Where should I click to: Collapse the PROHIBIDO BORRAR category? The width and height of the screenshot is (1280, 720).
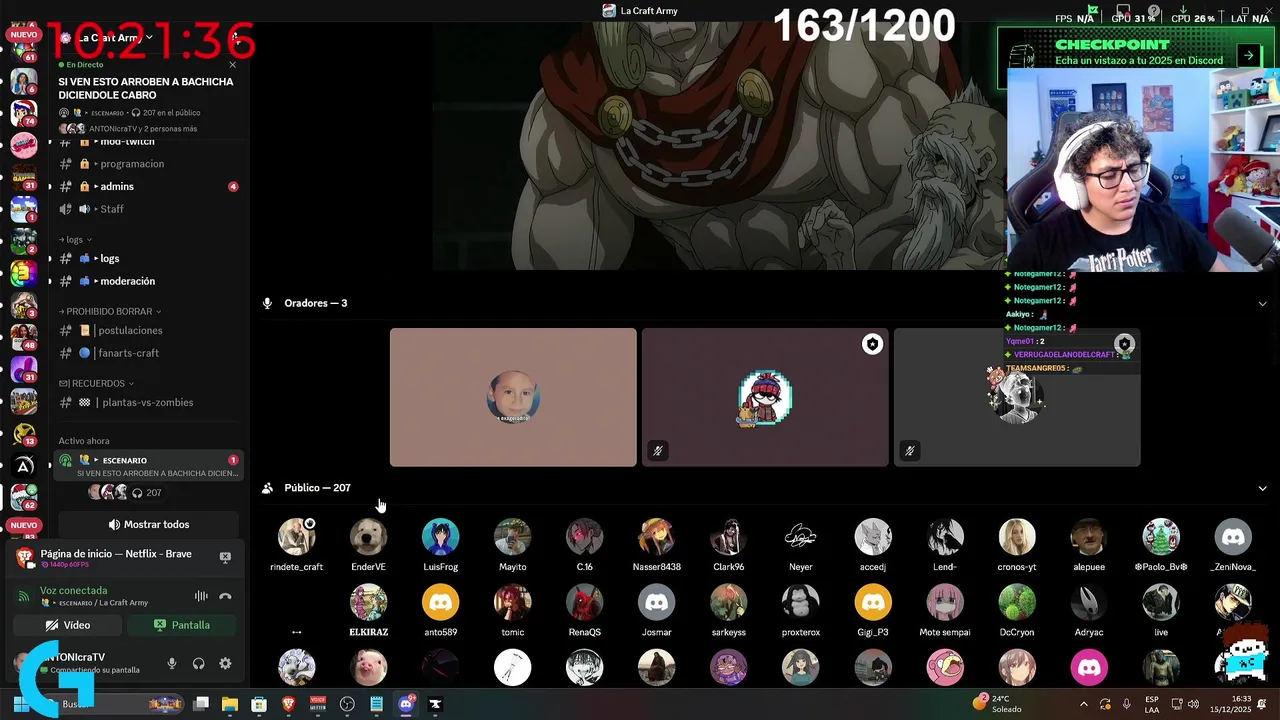tap(110, 311)
